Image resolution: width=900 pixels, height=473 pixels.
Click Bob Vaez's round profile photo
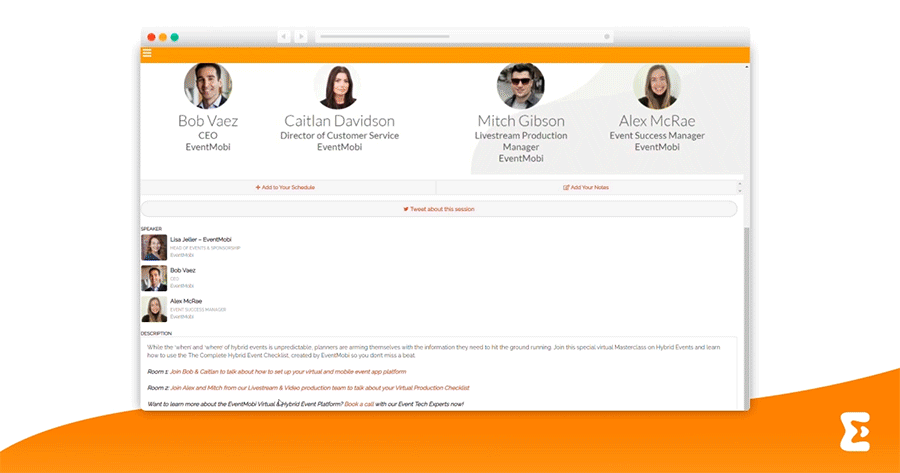pos(208,86)
